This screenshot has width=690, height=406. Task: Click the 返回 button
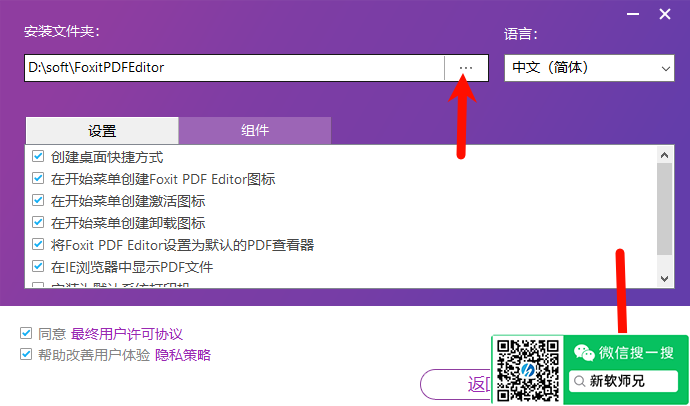pos(456,384)
